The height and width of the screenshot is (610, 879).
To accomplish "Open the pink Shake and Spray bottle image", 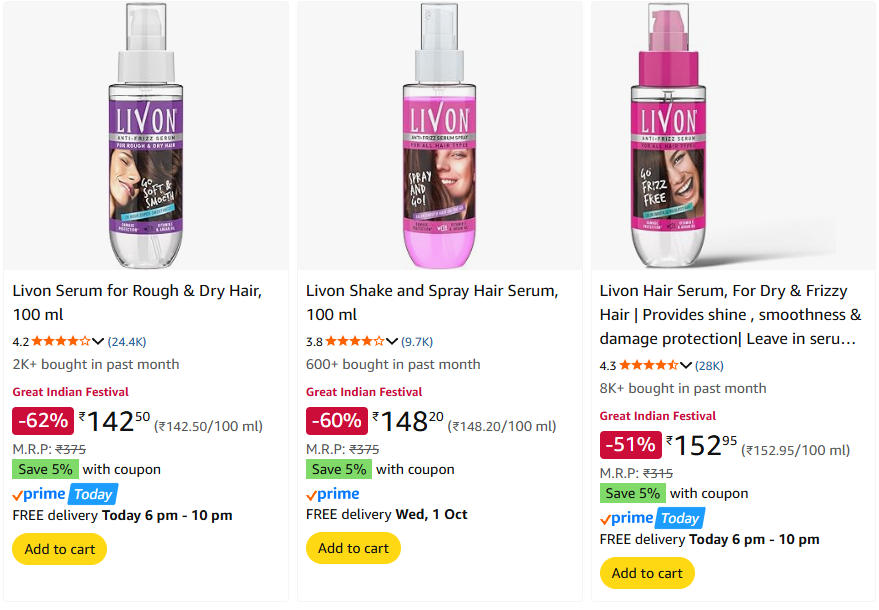I will click(439, 137).
